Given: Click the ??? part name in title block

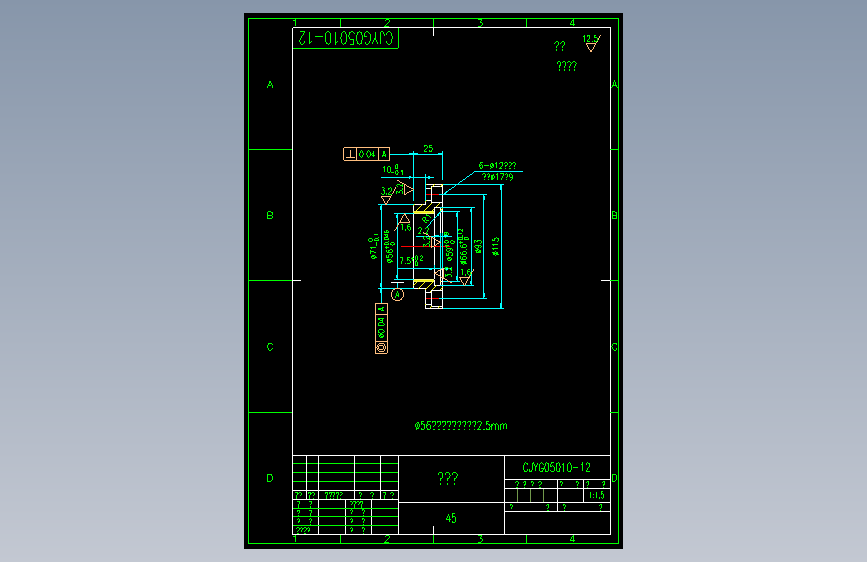Looking at the screenshot, I should [448, 478].
